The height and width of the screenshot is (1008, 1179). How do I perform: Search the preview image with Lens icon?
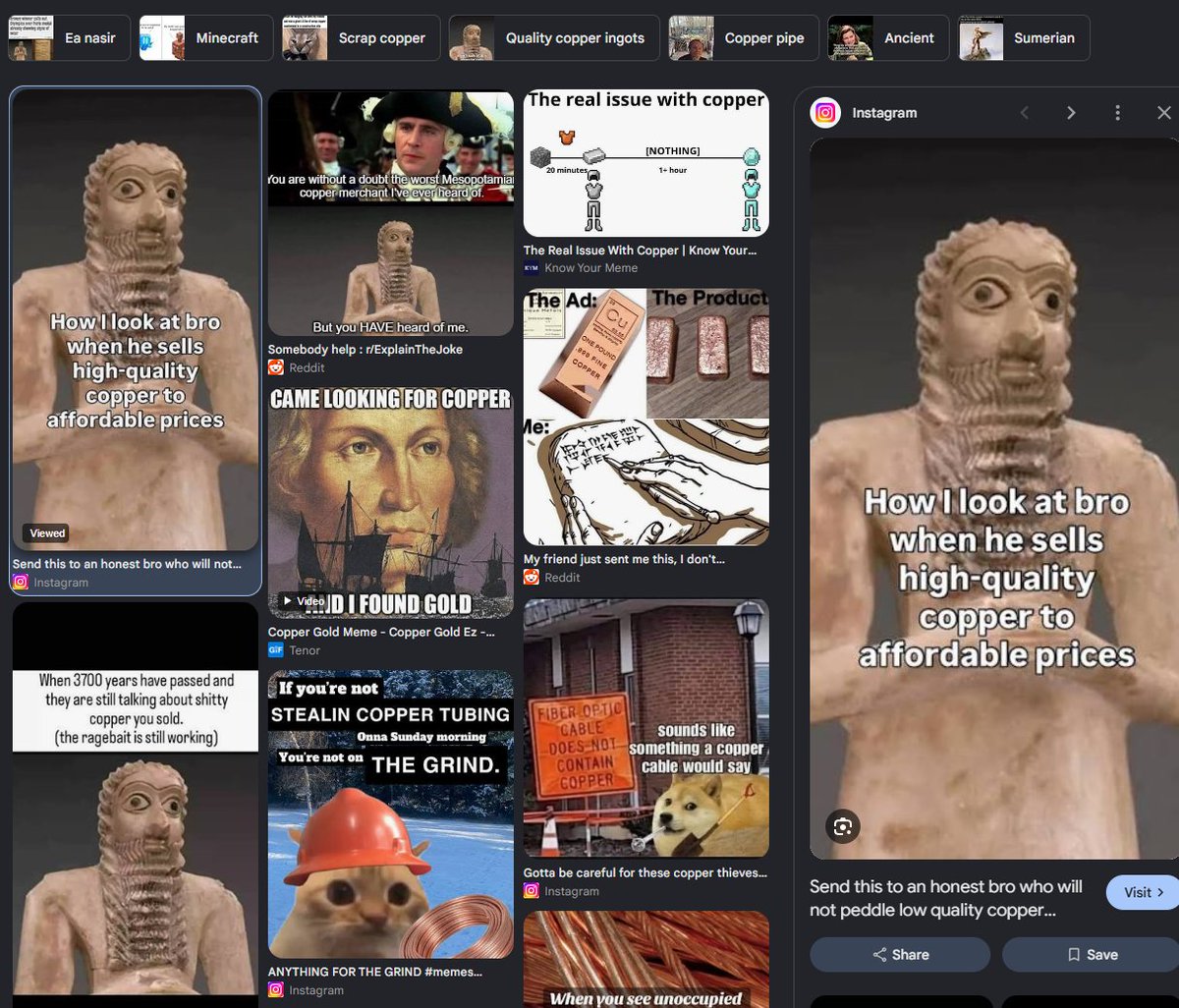[x=842, y=826]
